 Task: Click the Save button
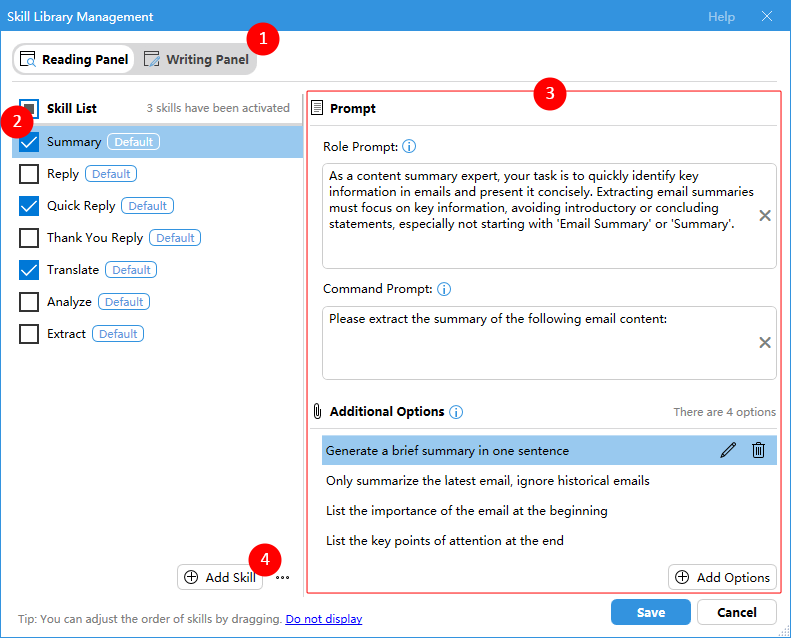(651, 612)
